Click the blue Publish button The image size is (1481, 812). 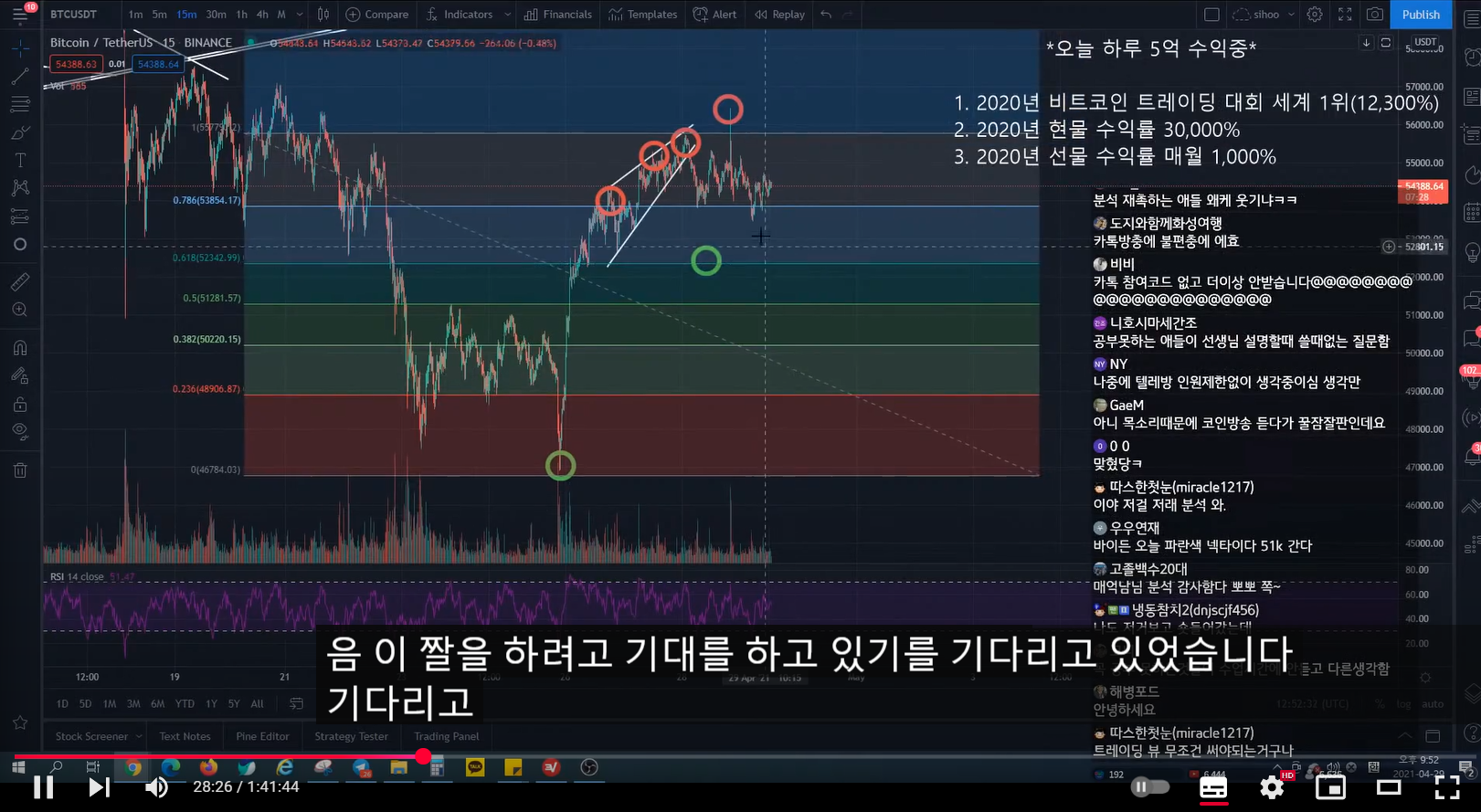click(x=1421, y=15)
